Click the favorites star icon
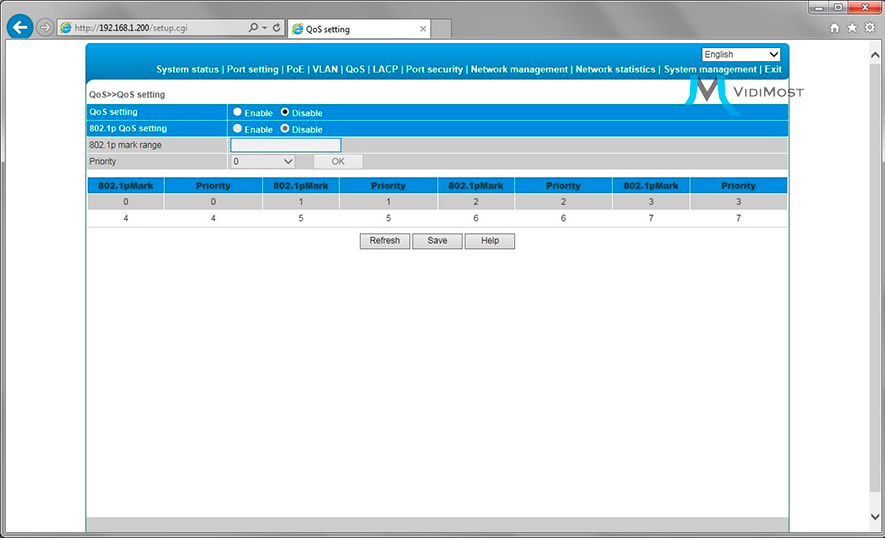The width and height of the screenshot is (885, 538). [x=852, y=28]
